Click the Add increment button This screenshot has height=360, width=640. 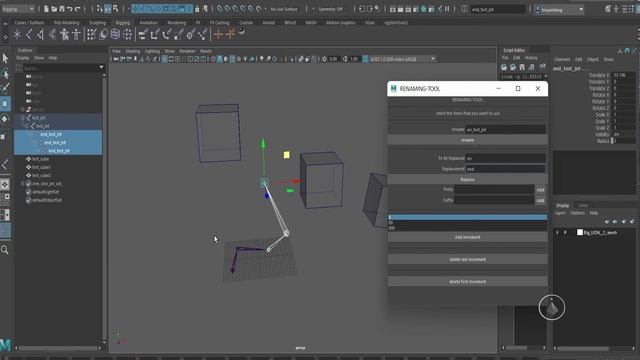click(467, 237)
